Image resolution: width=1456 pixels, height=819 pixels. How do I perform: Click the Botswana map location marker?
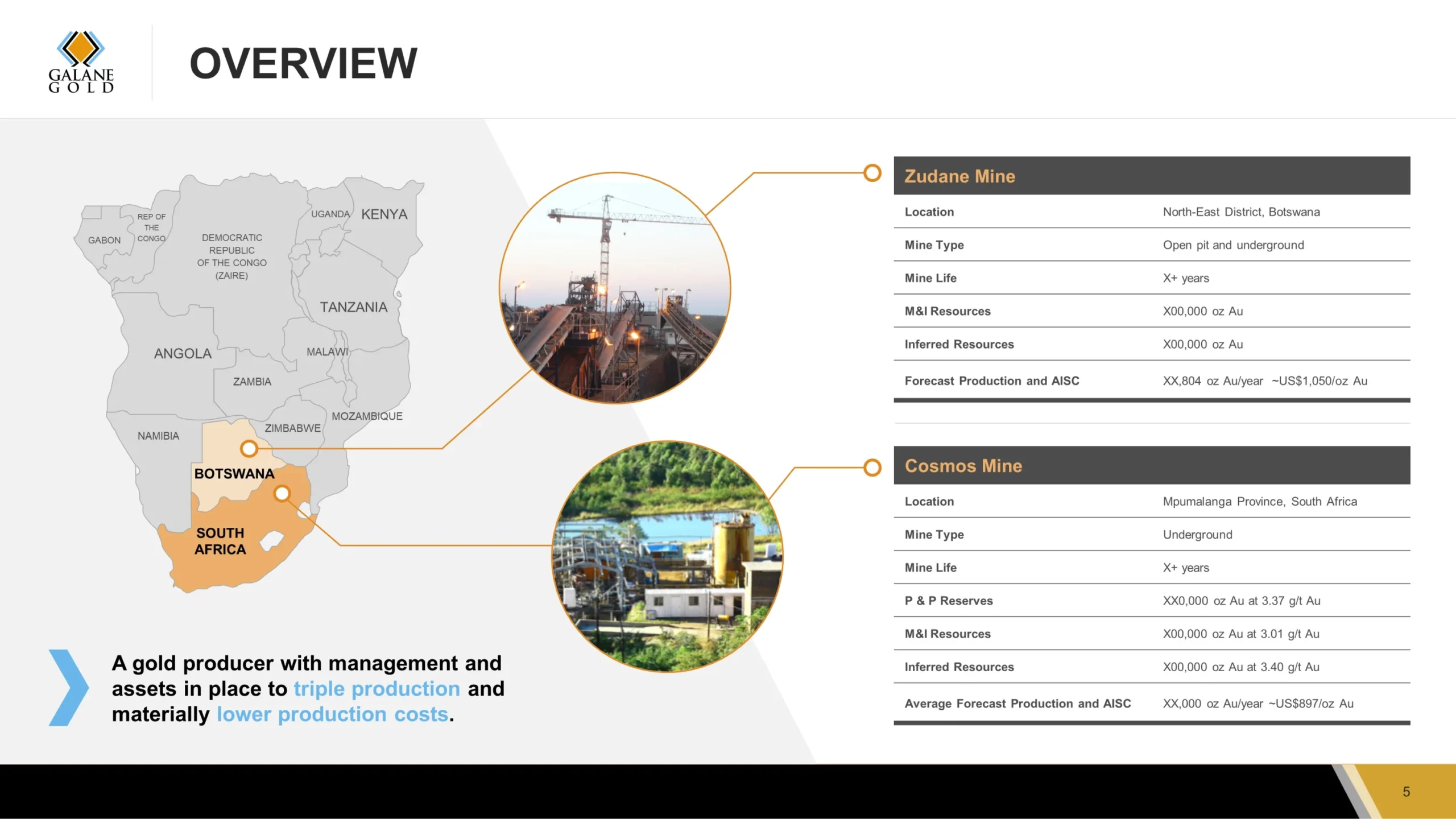coord(249,449)
